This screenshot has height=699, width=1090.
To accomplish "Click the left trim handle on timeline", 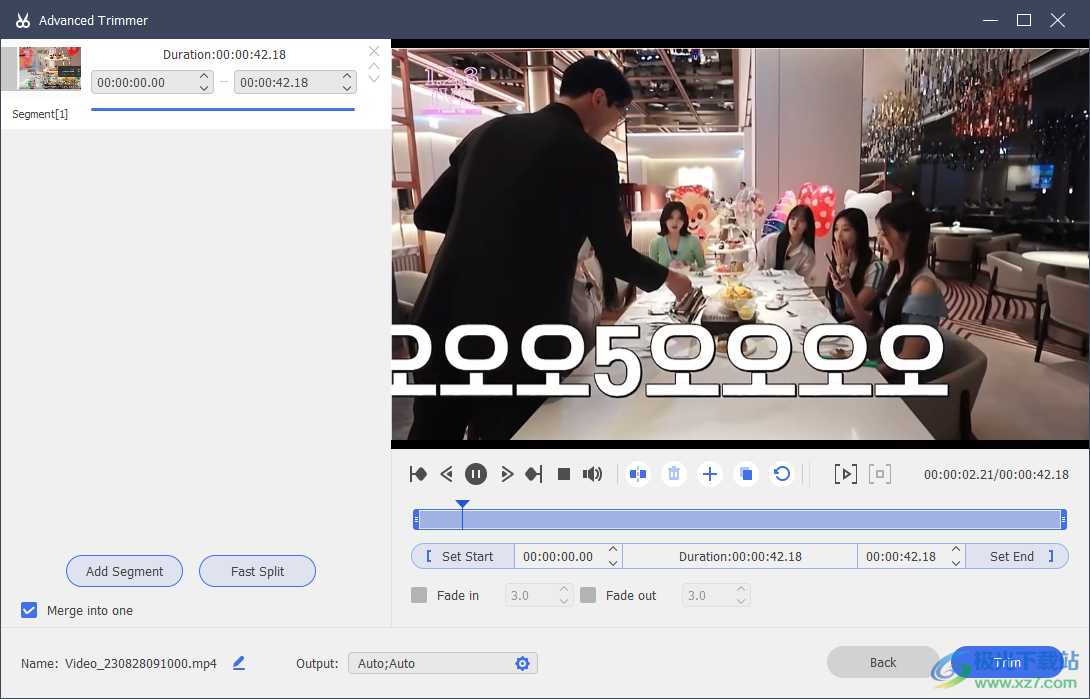I will coord(416,519).
